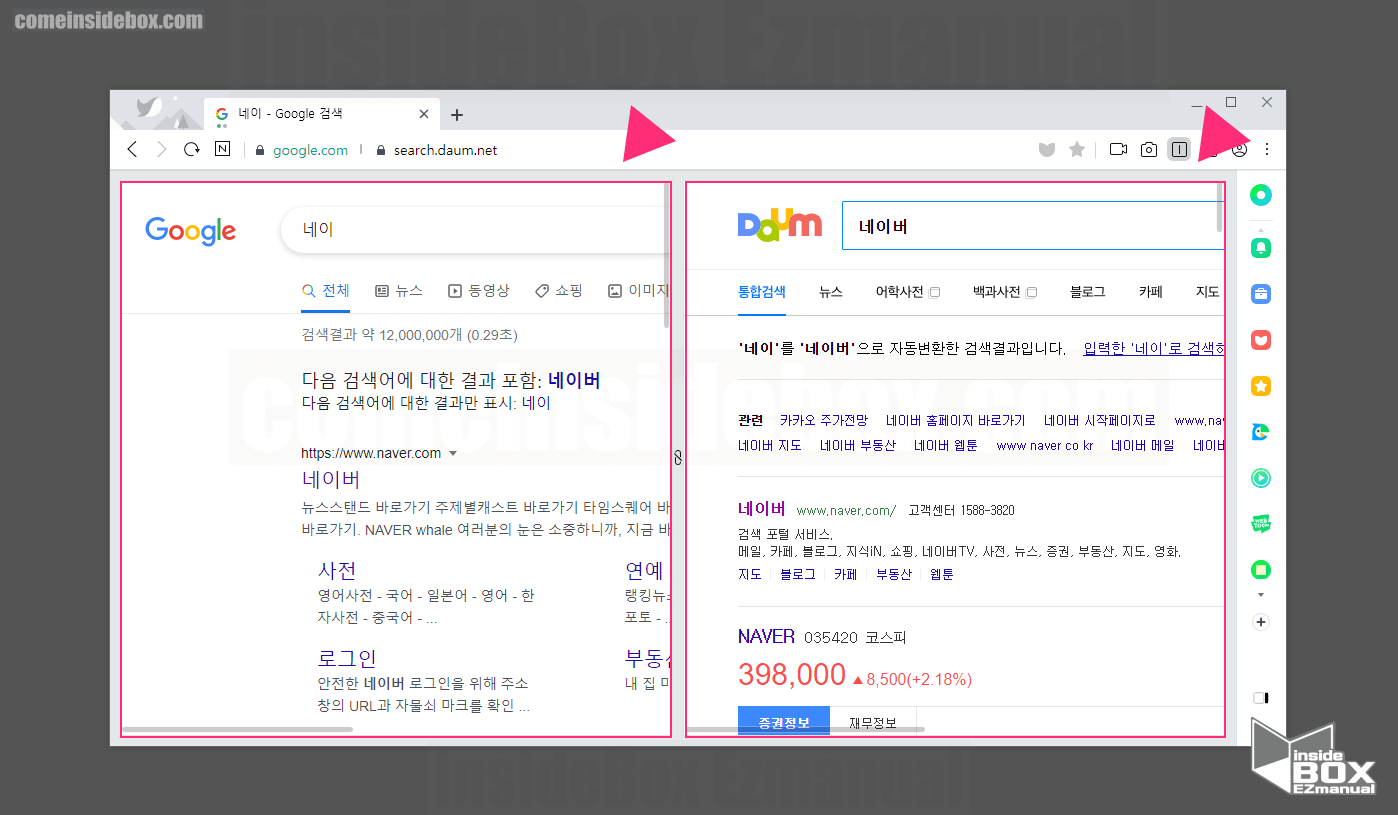1398x815 pixels.
Task: Select the '네이 - Google 검색' tab
Action: (x=322, y=114)
